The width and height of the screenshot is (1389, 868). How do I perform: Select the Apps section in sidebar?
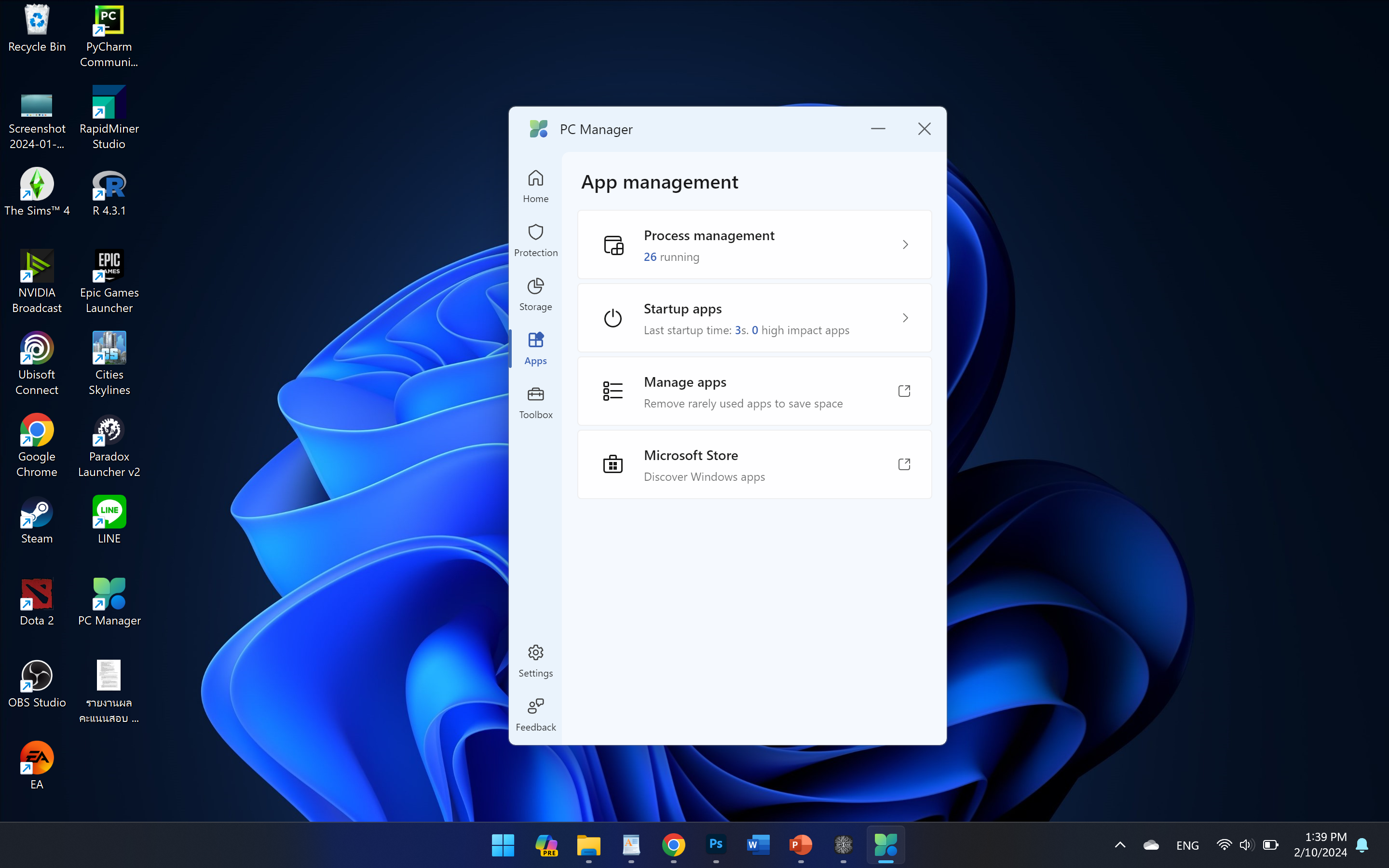[535, 349]
